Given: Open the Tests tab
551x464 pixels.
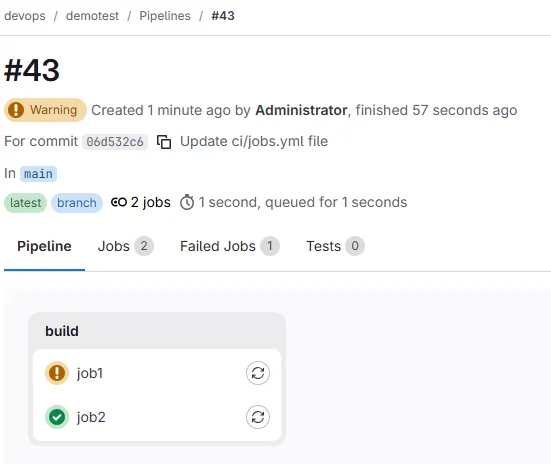Looking at the screenshot, I should pos(335,246).
